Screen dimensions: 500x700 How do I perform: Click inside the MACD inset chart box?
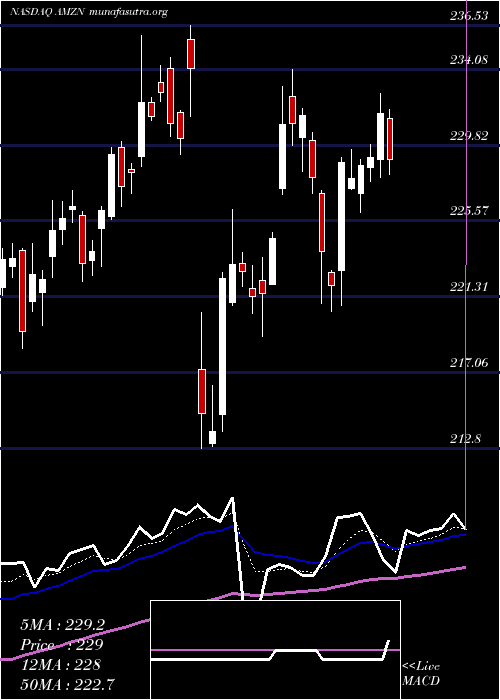(275, 650)
